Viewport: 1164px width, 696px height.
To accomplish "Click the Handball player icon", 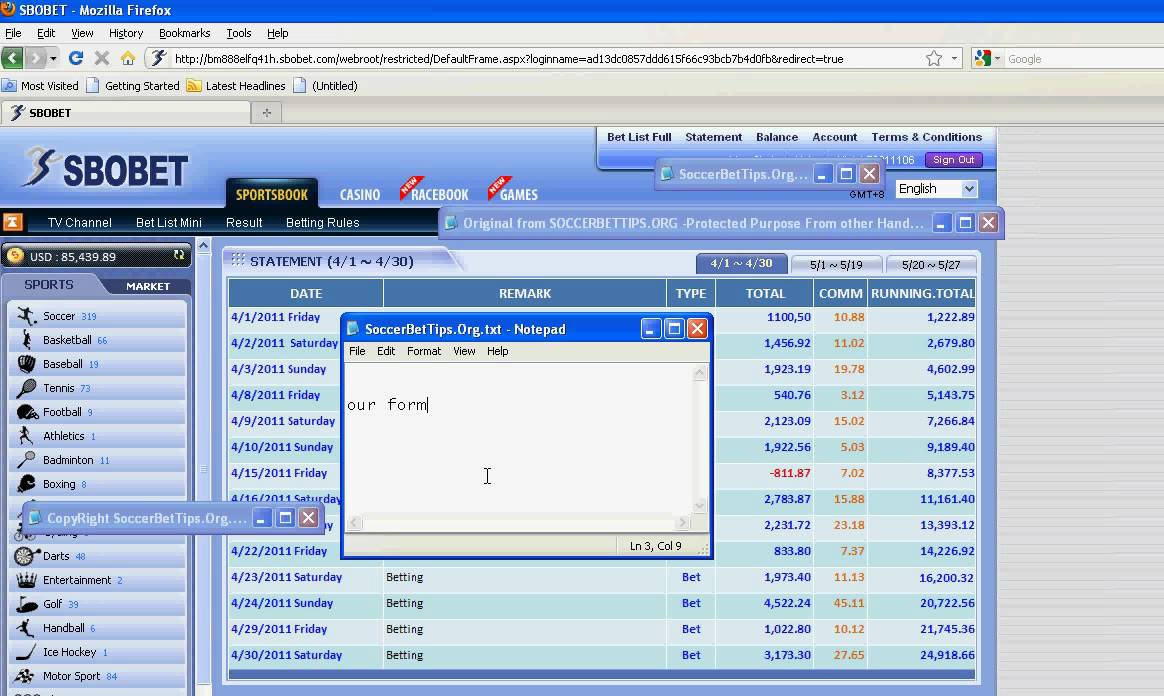I will pos(26,628).
